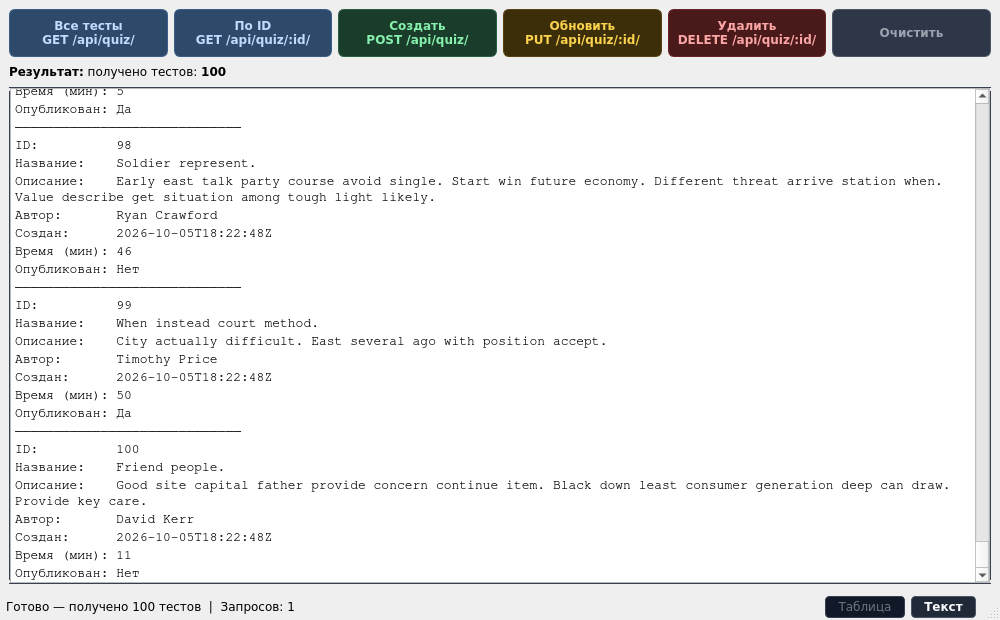The image size is (1000, 620).
Task: Click 'Удалить' DELETE /api/quiz/:id/ button
Action: [x=747, y=33]
